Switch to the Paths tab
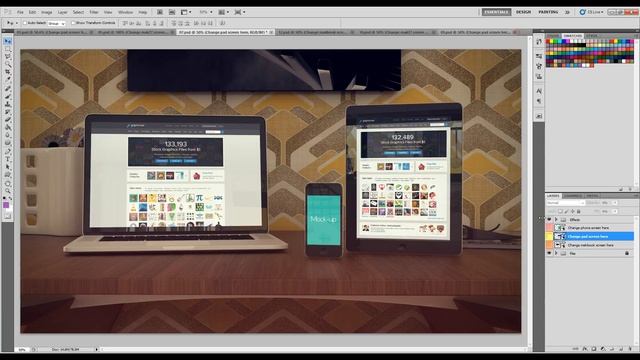This screenshot has width=640, height=360. 592,196
